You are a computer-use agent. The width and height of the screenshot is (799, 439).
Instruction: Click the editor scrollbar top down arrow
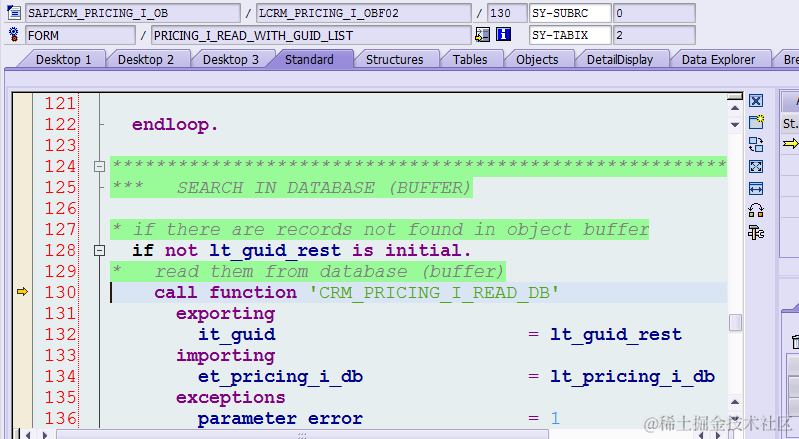tap(735, 124)
